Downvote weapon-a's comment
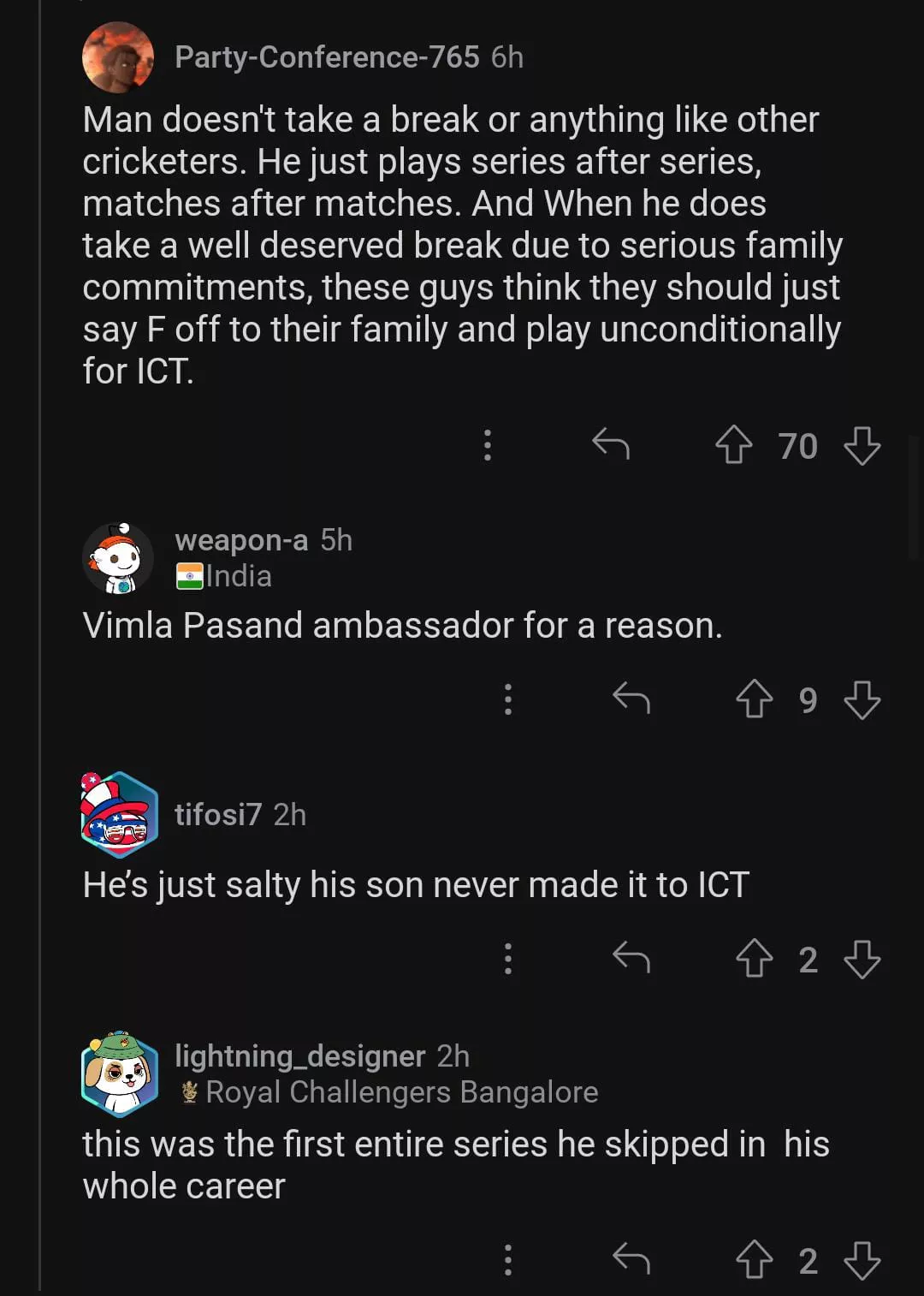 click(862, 699)
